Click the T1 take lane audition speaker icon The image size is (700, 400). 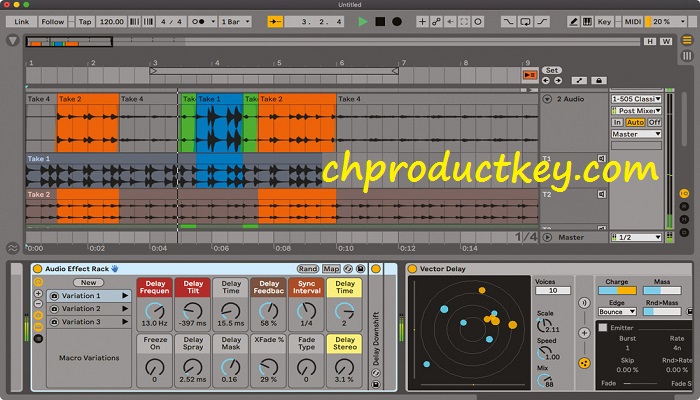[x=601, y=158]
